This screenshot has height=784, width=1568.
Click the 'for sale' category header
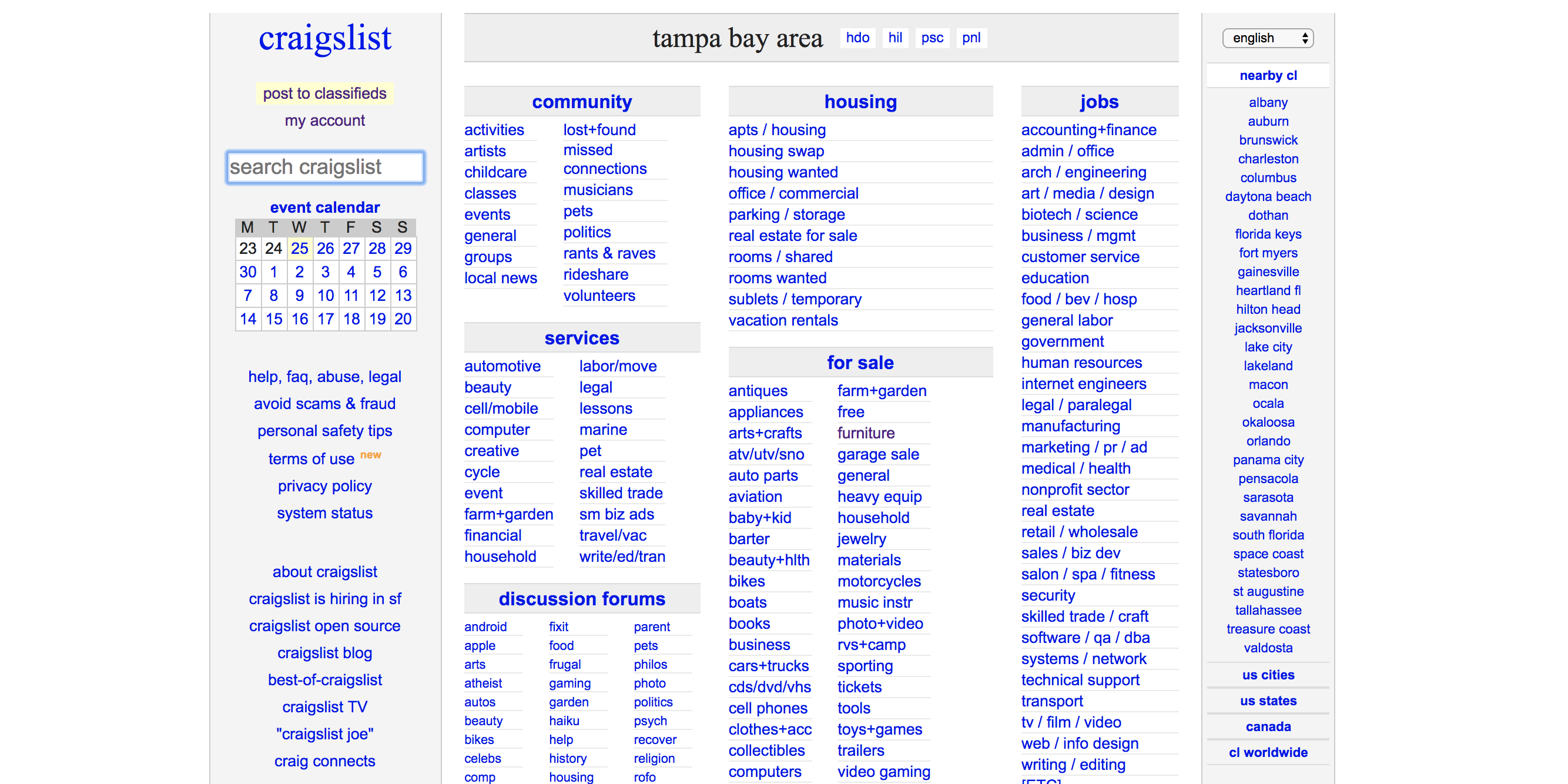(861, 361)
